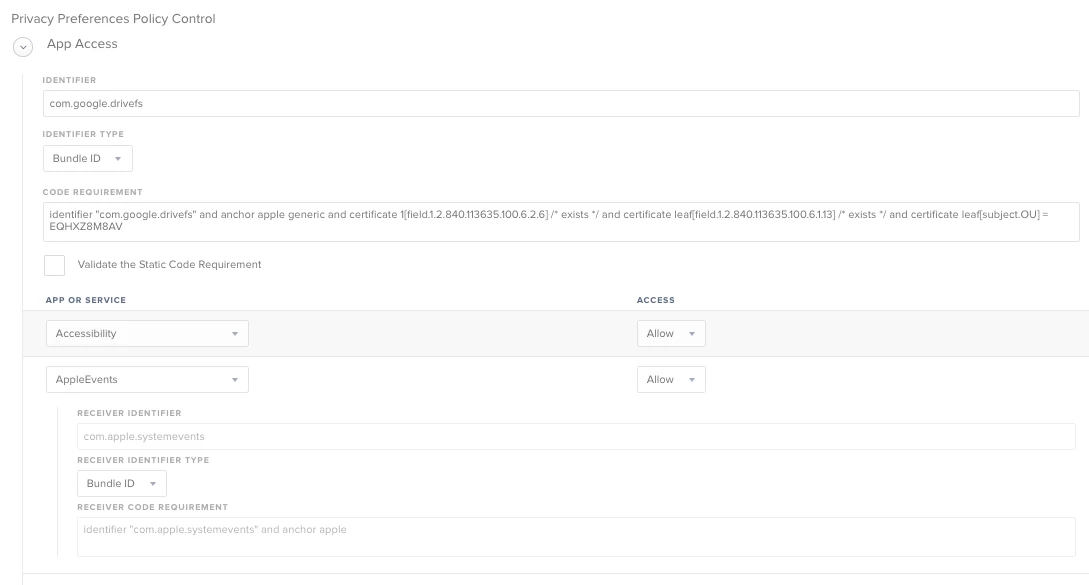Select the IDENTIFIER field label
The height and width of the screenshot is (585, 1089).
click(x=69, y=80)
